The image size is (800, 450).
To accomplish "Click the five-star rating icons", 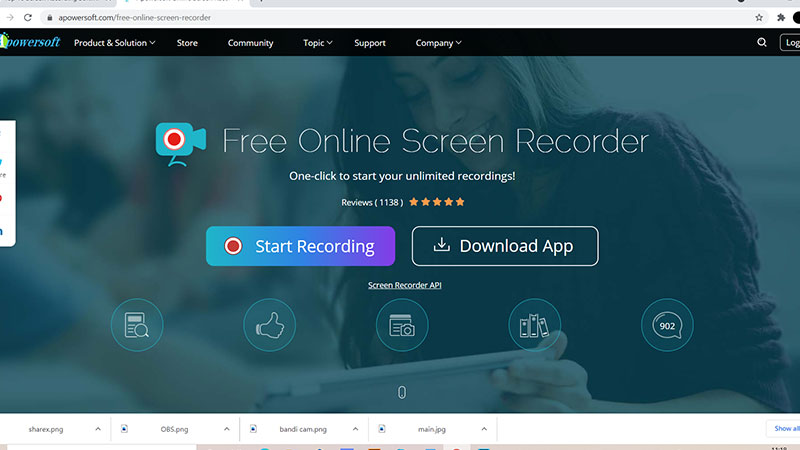I will point(437,202).
